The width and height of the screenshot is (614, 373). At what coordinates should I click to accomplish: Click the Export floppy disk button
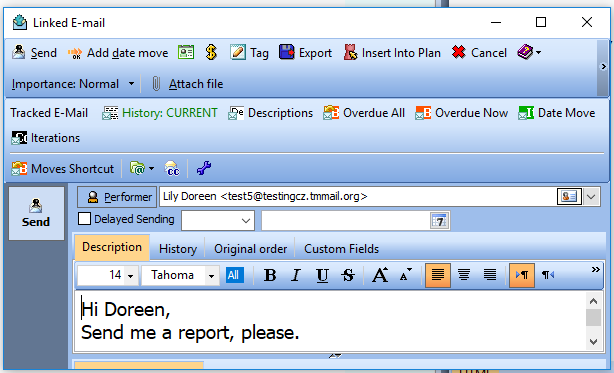[x=306, y=52]
